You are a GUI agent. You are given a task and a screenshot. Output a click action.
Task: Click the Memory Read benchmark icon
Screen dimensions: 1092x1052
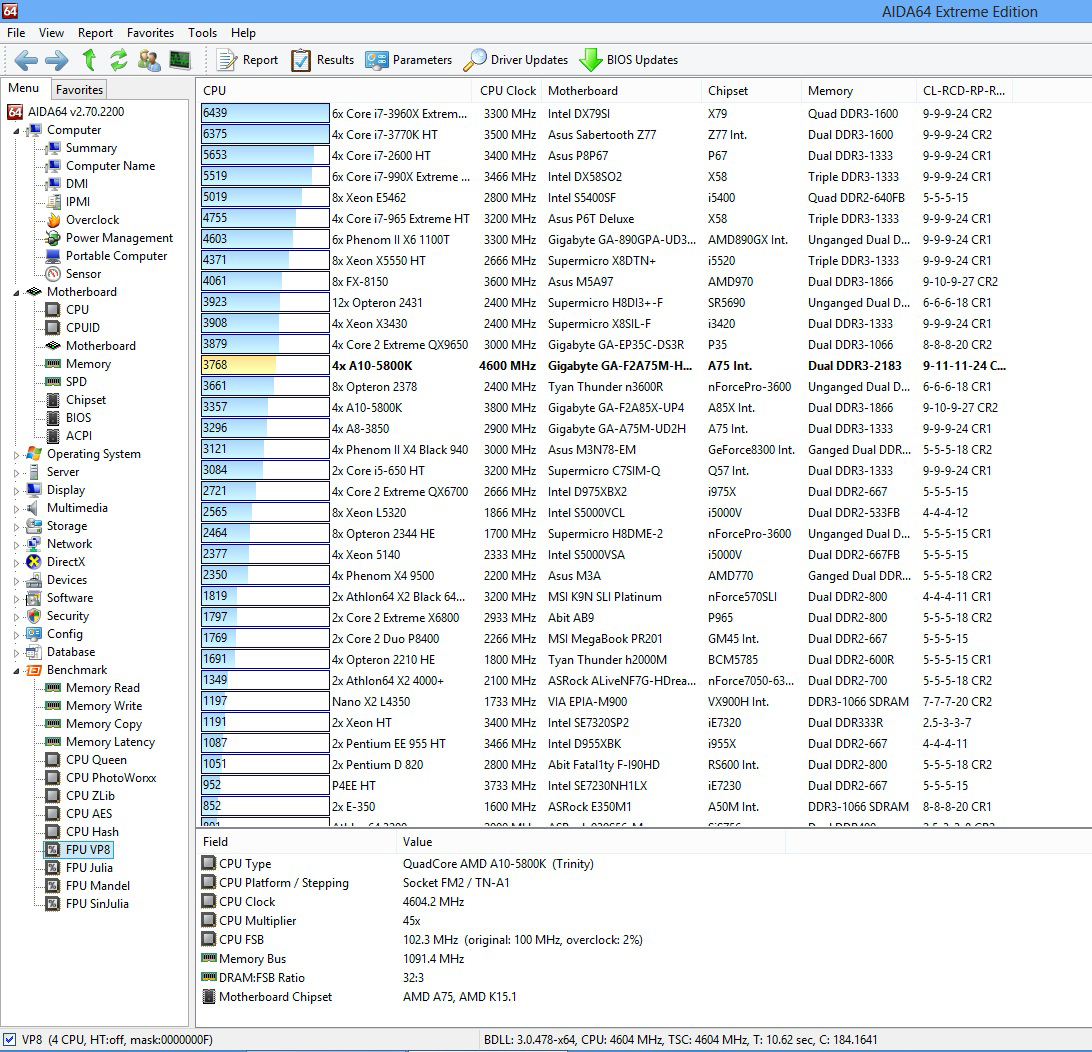click(53, 688)
